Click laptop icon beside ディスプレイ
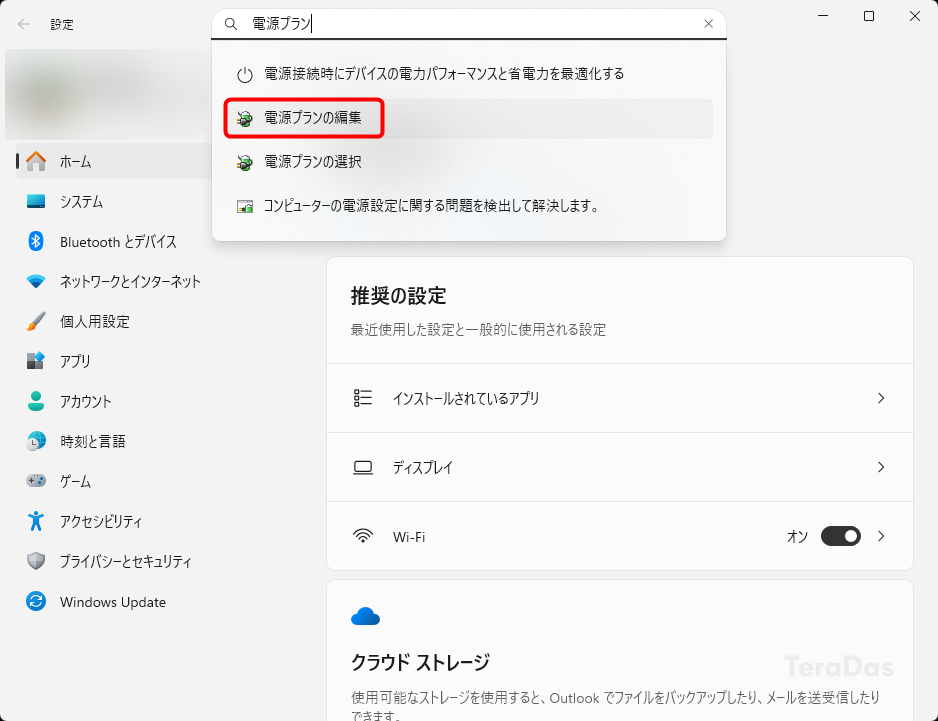The width and height of the screenshot is (938, 721). [363, 468]
